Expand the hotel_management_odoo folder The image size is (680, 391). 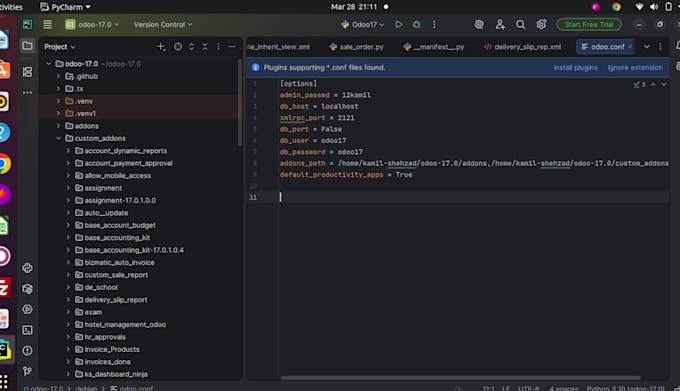coord(68,325)
